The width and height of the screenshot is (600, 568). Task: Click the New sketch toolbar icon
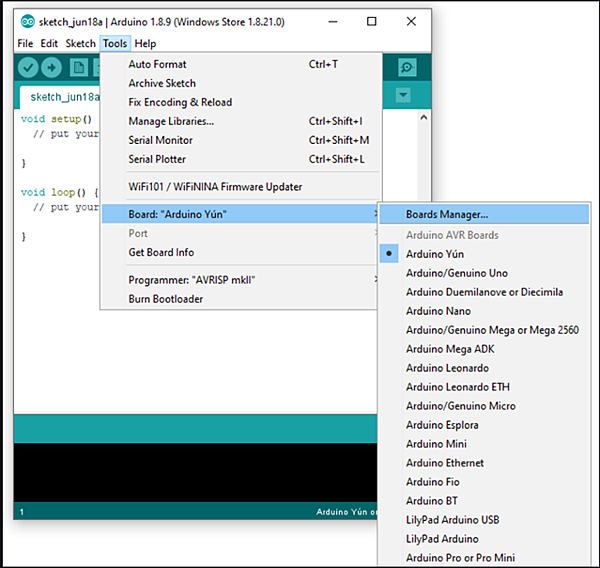pyautogui.click(x=79, y=68)
